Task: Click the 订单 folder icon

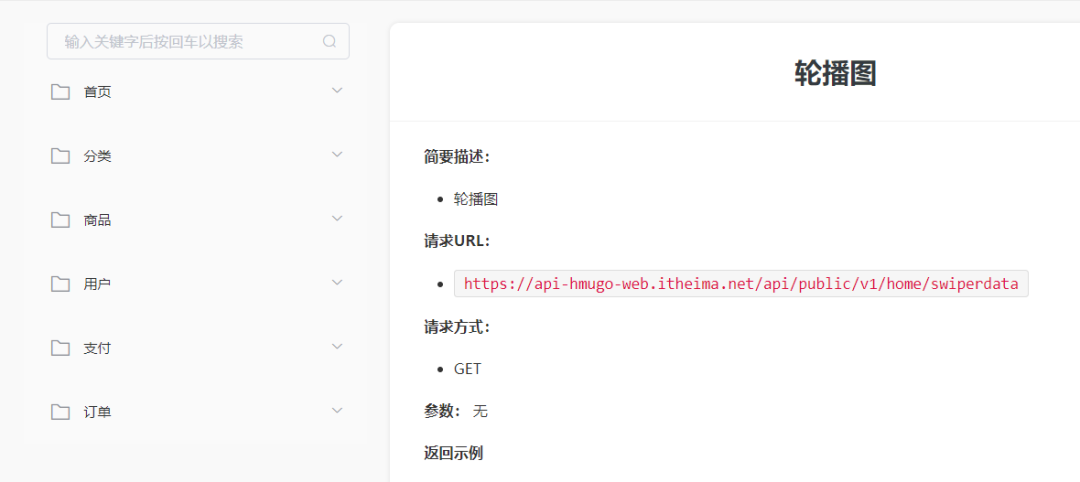Action: coord(61,412)
